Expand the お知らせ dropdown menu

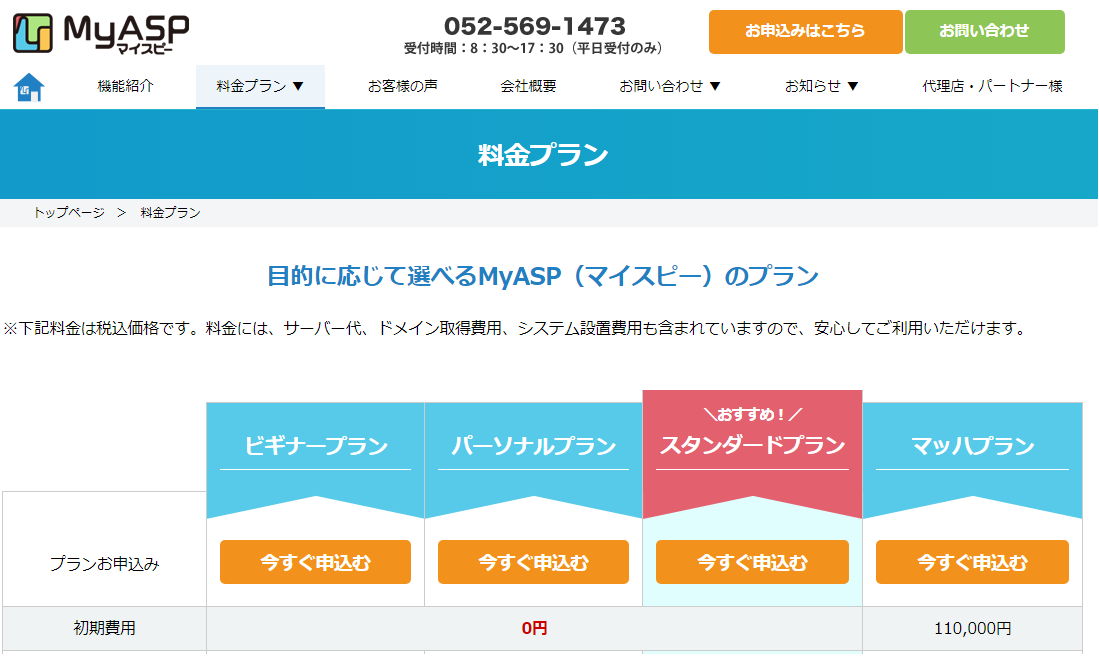(x=821, y=86)
